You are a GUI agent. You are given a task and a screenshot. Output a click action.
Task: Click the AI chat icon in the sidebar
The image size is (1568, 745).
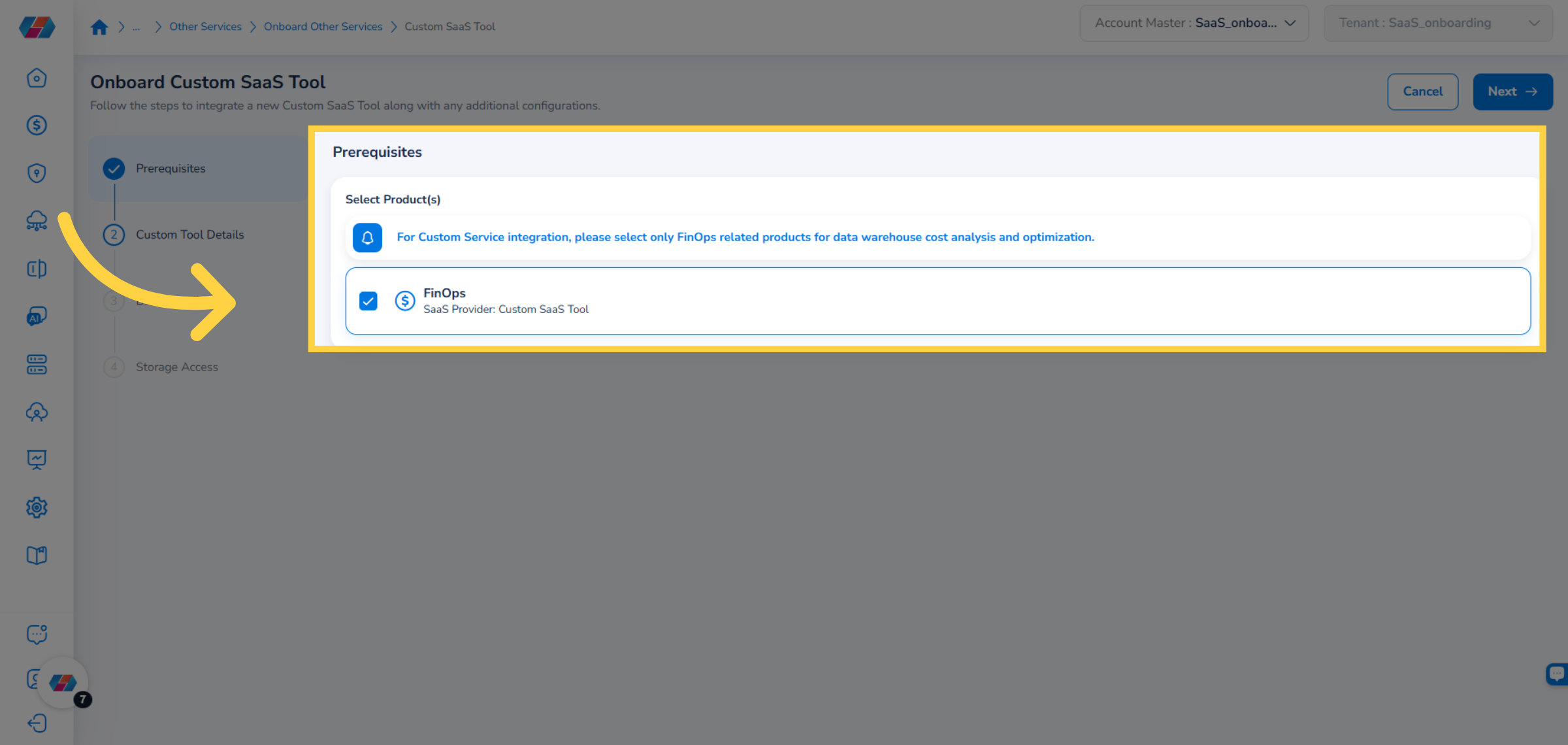[x=37, y=317]
